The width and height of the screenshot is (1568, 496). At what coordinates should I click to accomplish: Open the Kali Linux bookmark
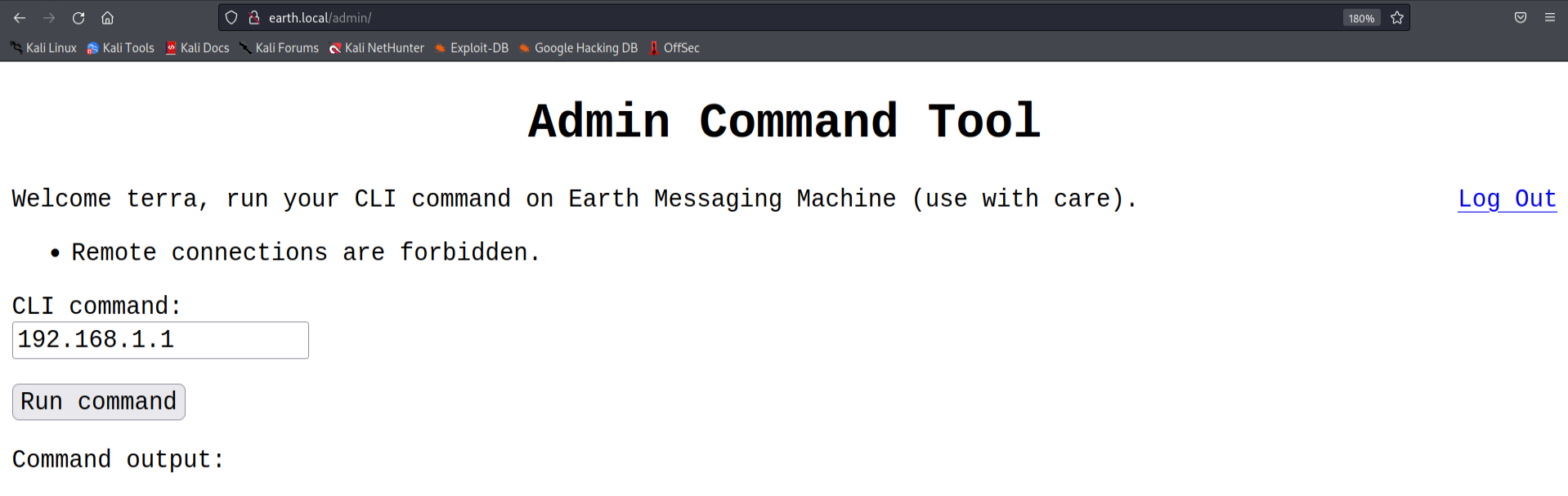point(44,48)
